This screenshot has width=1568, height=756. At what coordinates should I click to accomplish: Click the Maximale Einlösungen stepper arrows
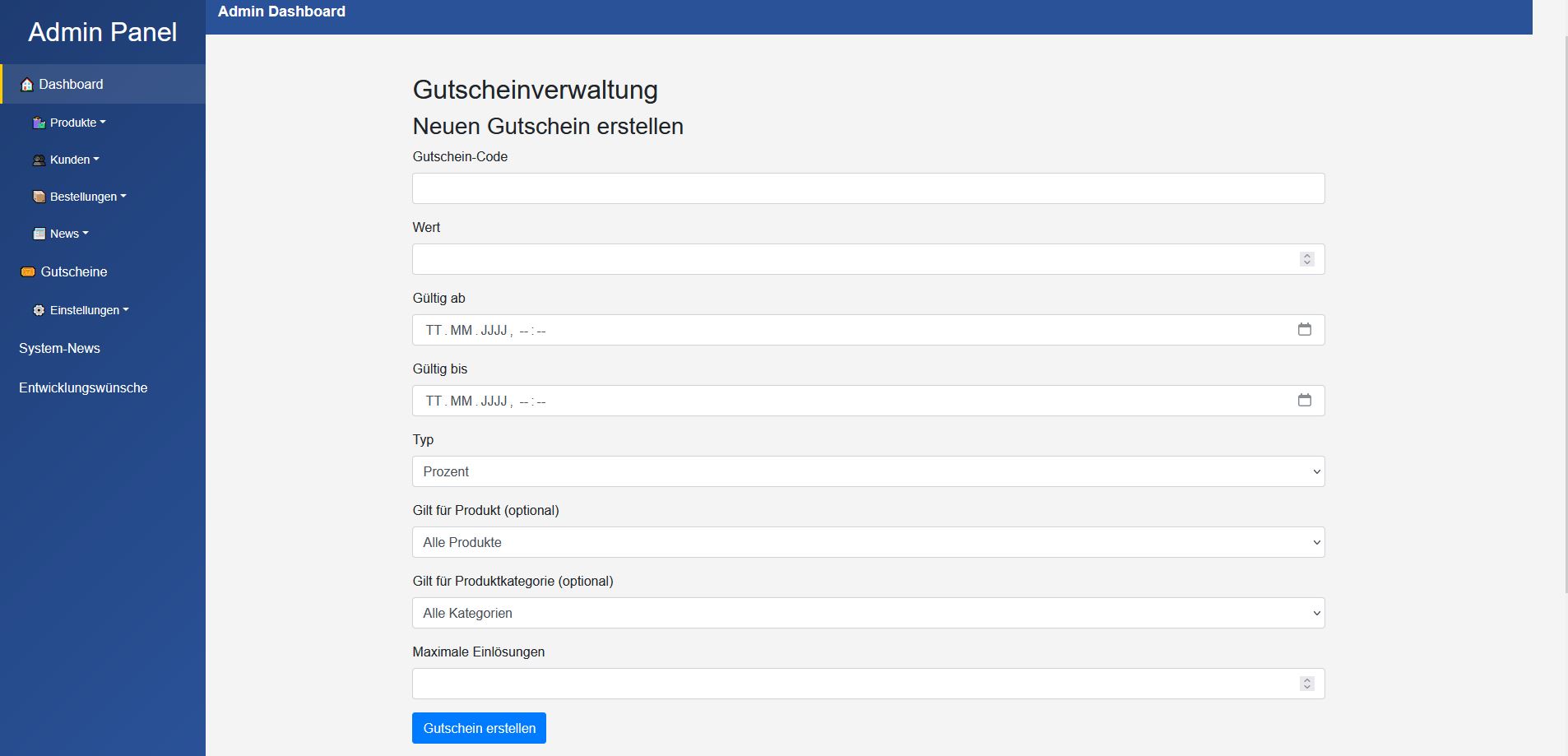[1306, 684]
